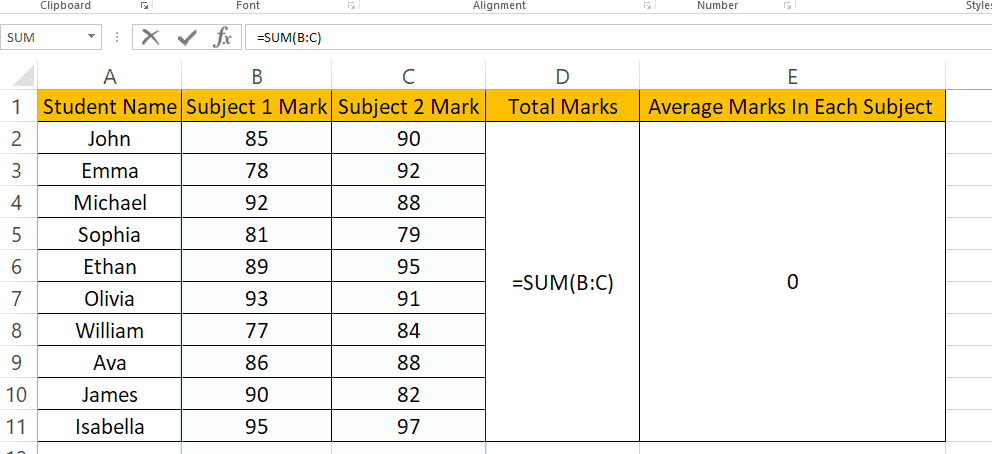Click inside the formula bar text
The height and width of the screenshot is (454, 992).
tap(600, 38)
